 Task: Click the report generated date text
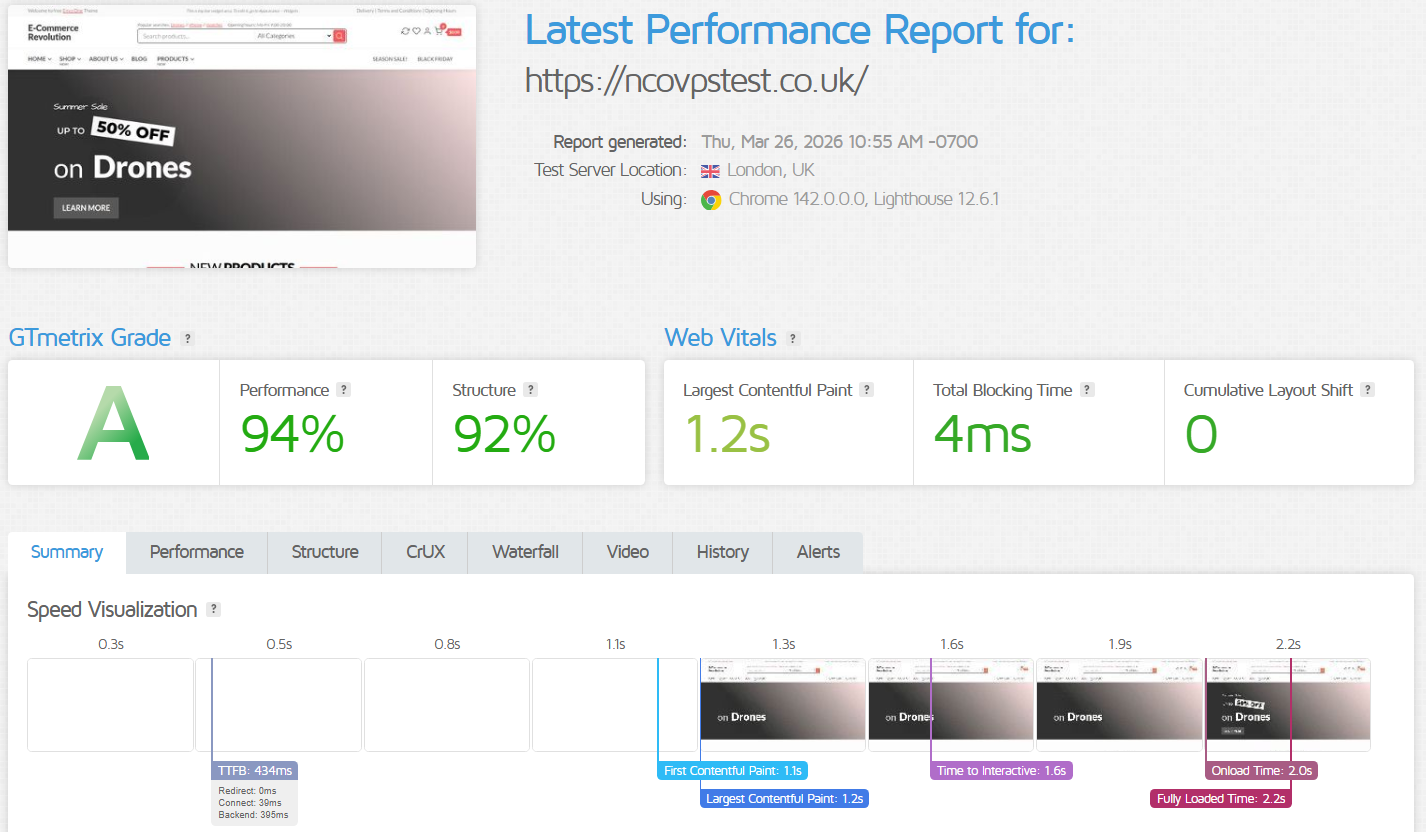pos(839,142)
